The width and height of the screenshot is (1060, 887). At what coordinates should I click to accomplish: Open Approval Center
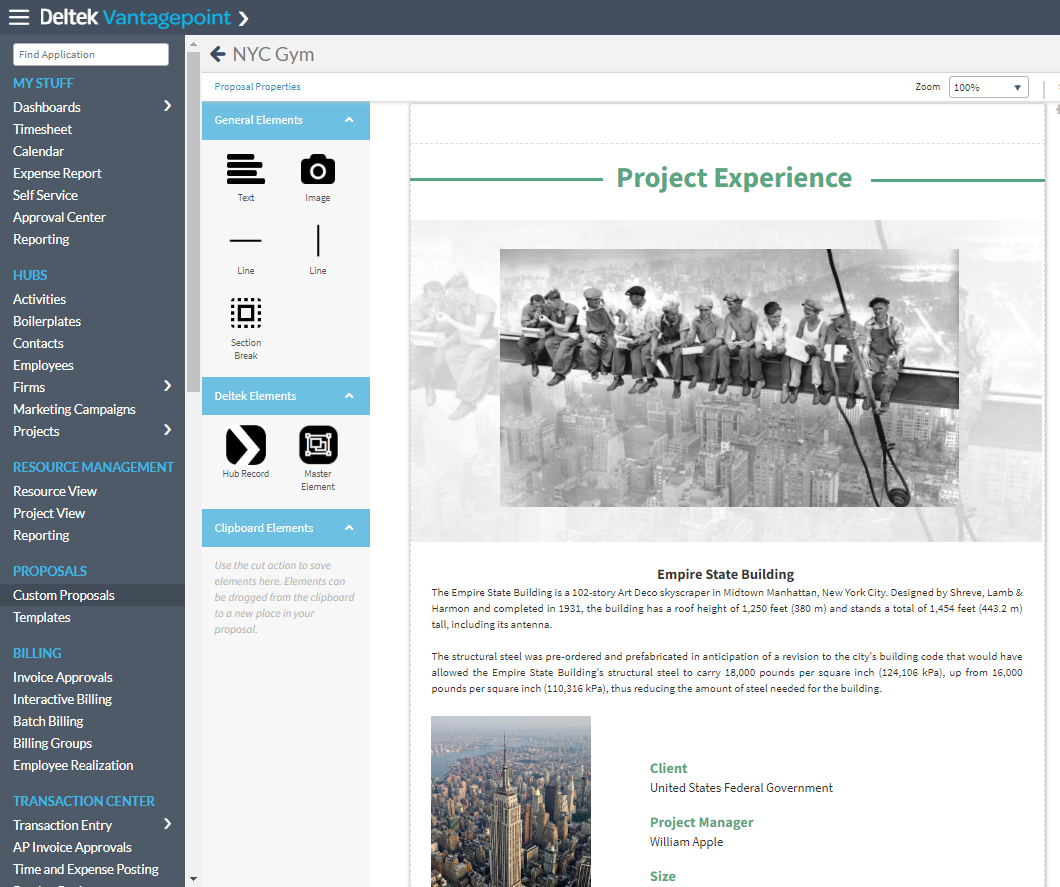59,217
